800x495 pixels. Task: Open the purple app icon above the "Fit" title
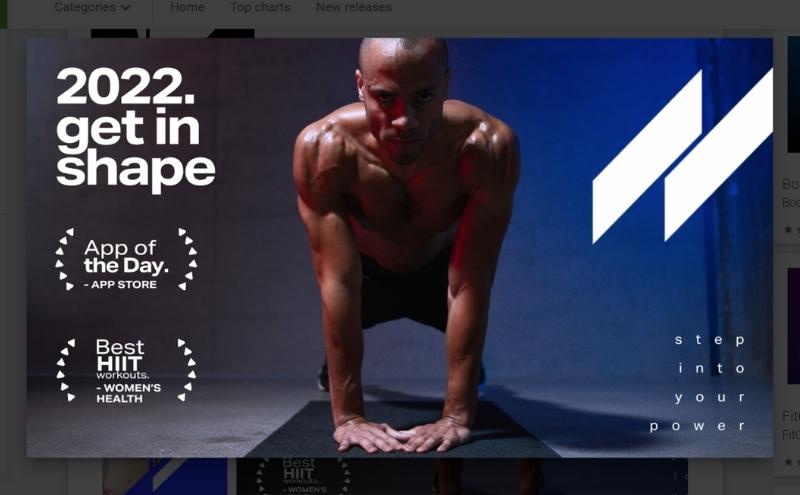(x=793, y=326)
